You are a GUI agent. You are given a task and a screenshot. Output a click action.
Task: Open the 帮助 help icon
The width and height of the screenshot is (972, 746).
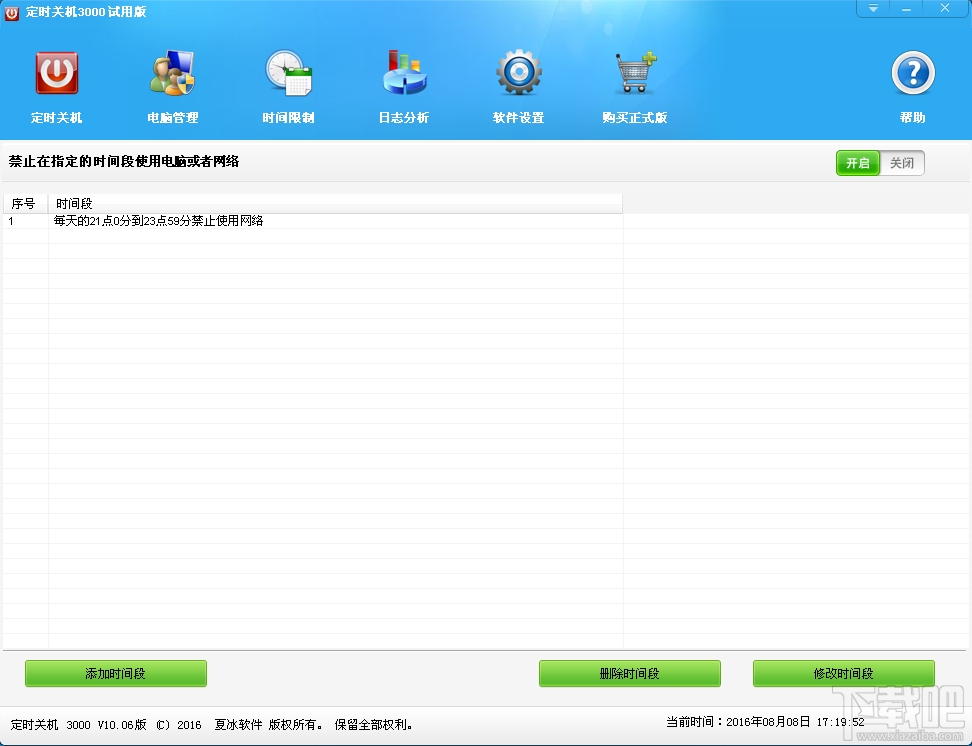pos(912,85)
